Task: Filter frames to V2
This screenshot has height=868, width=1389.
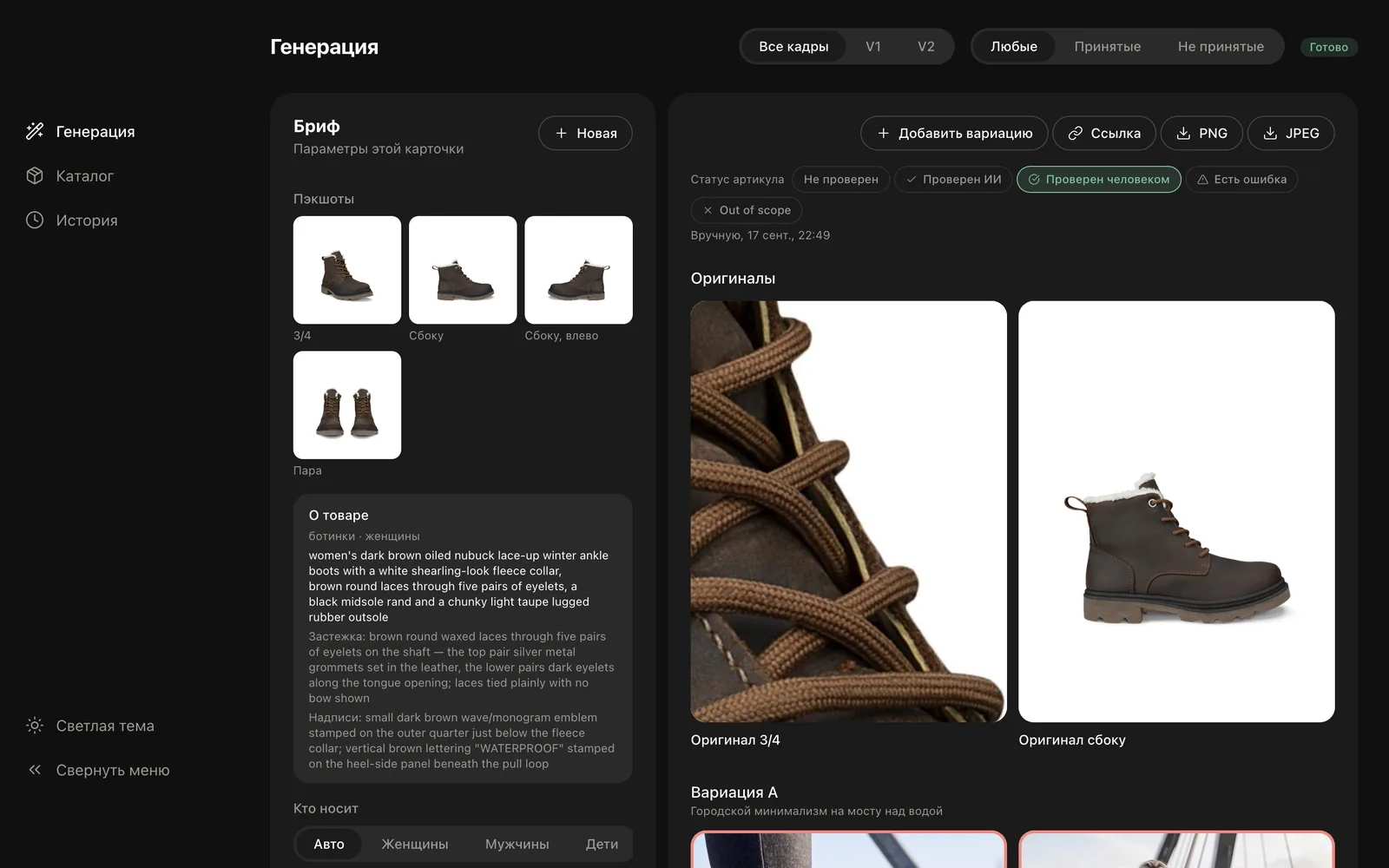Action: tap(926, 47)
